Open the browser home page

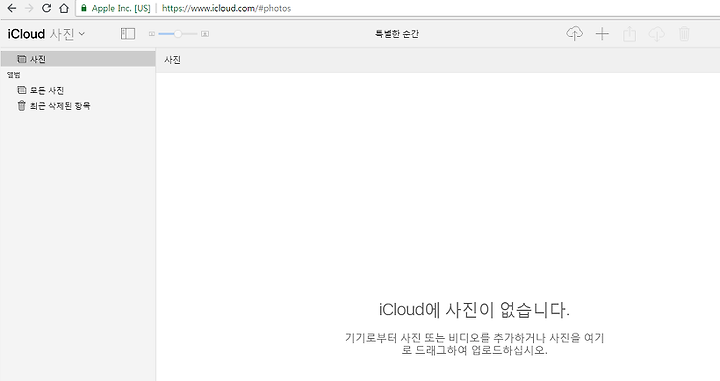(x=64, y=8)
